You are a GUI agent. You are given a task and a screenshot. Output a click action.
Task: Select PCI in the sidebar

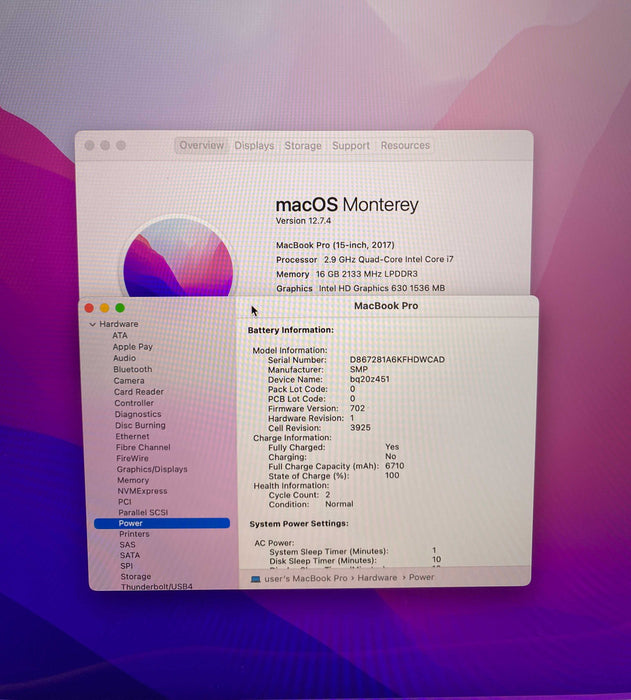tap(125, 502)
